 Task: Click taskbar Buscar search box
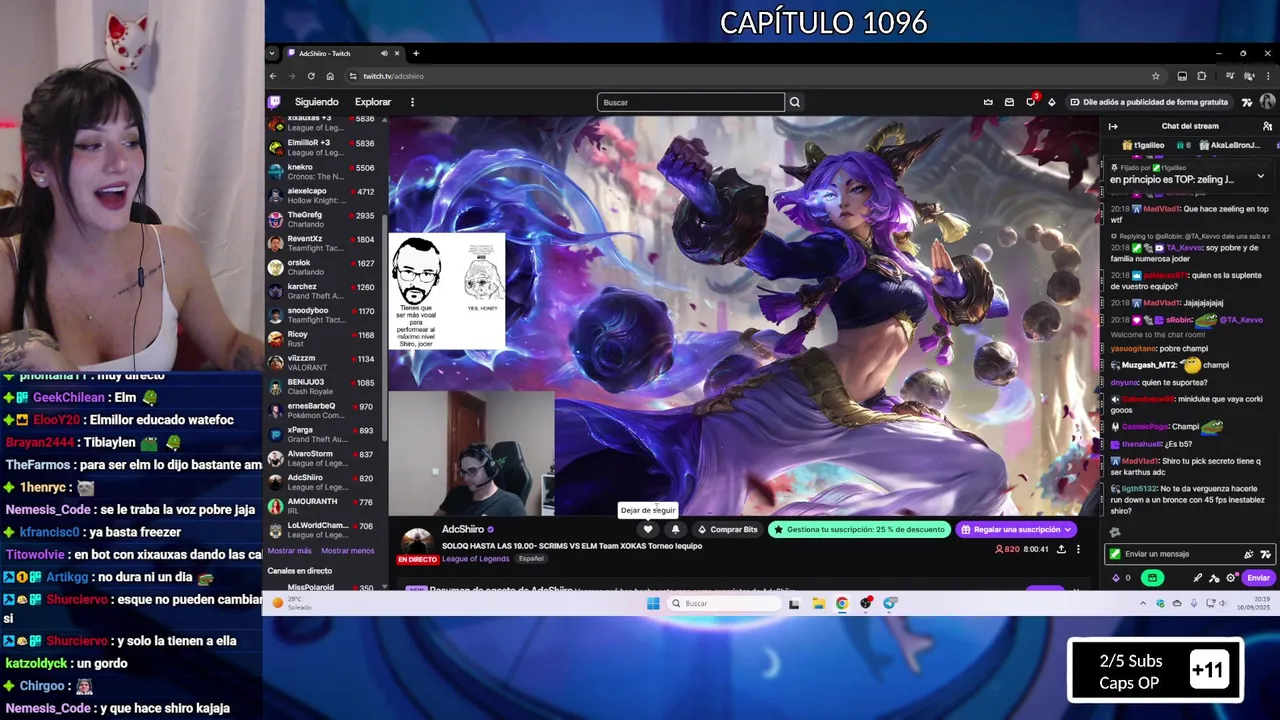(724, 603)
